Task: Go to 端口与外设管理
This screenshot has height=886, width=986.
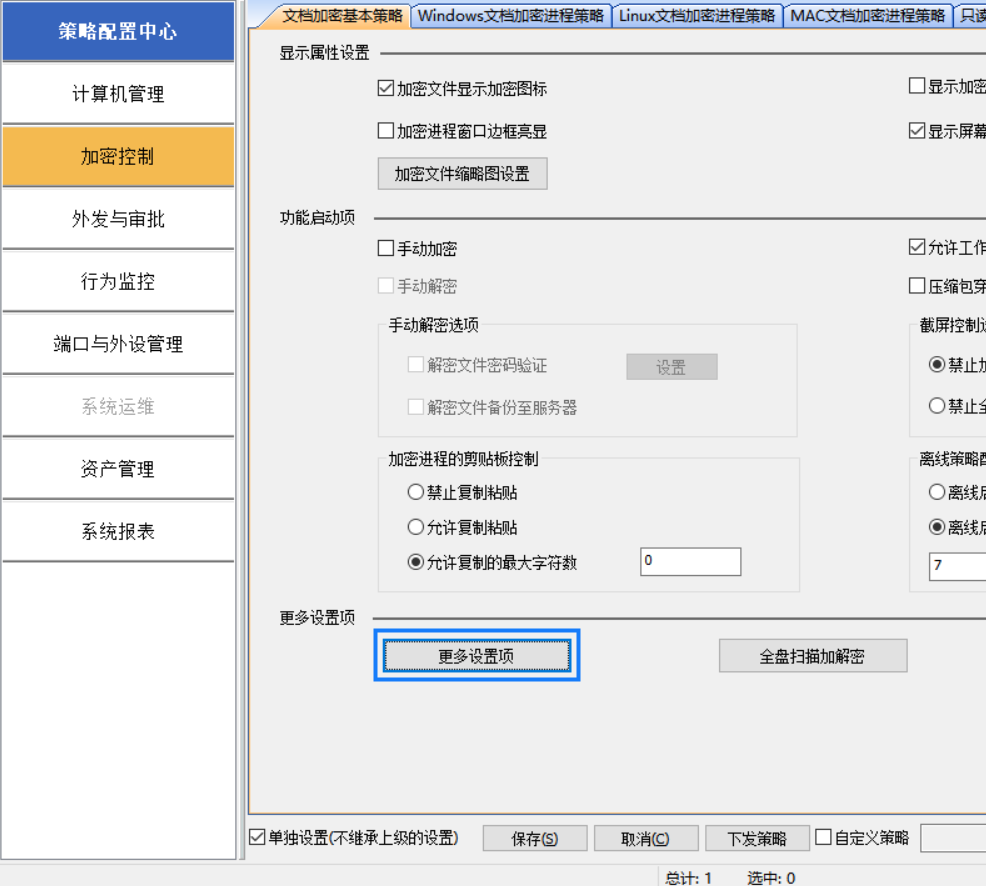Action: tap(118, 345)
